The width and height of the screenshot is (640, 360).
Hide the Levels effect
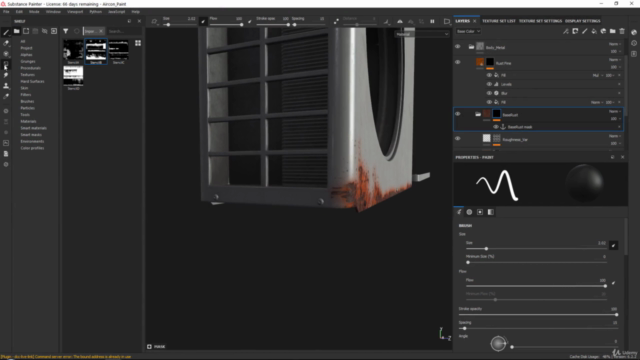click(x=489, y=84)
